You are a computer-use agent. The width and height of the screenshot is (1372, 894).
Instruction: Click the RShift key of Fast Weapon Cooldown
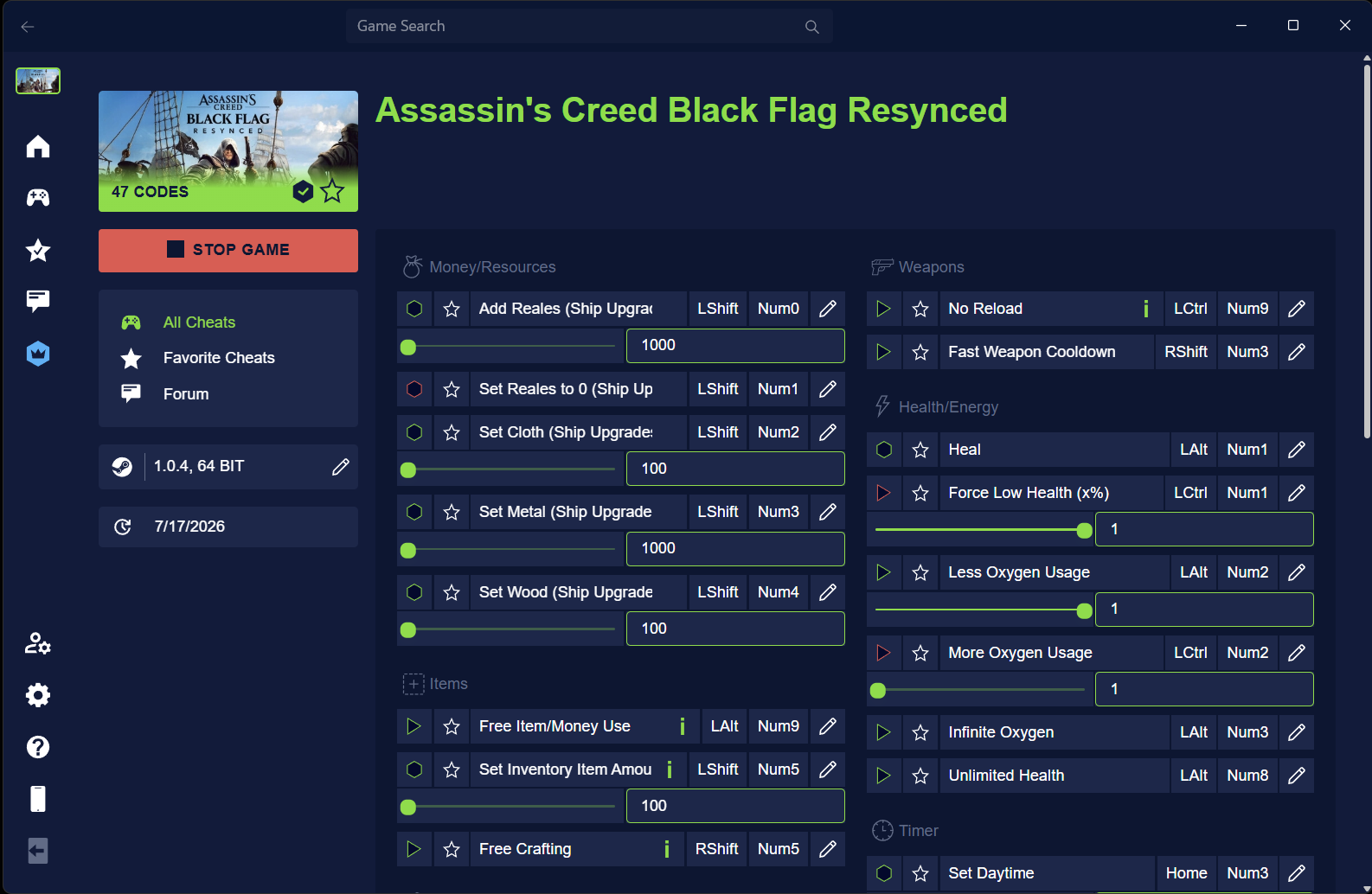(1186, 352)
